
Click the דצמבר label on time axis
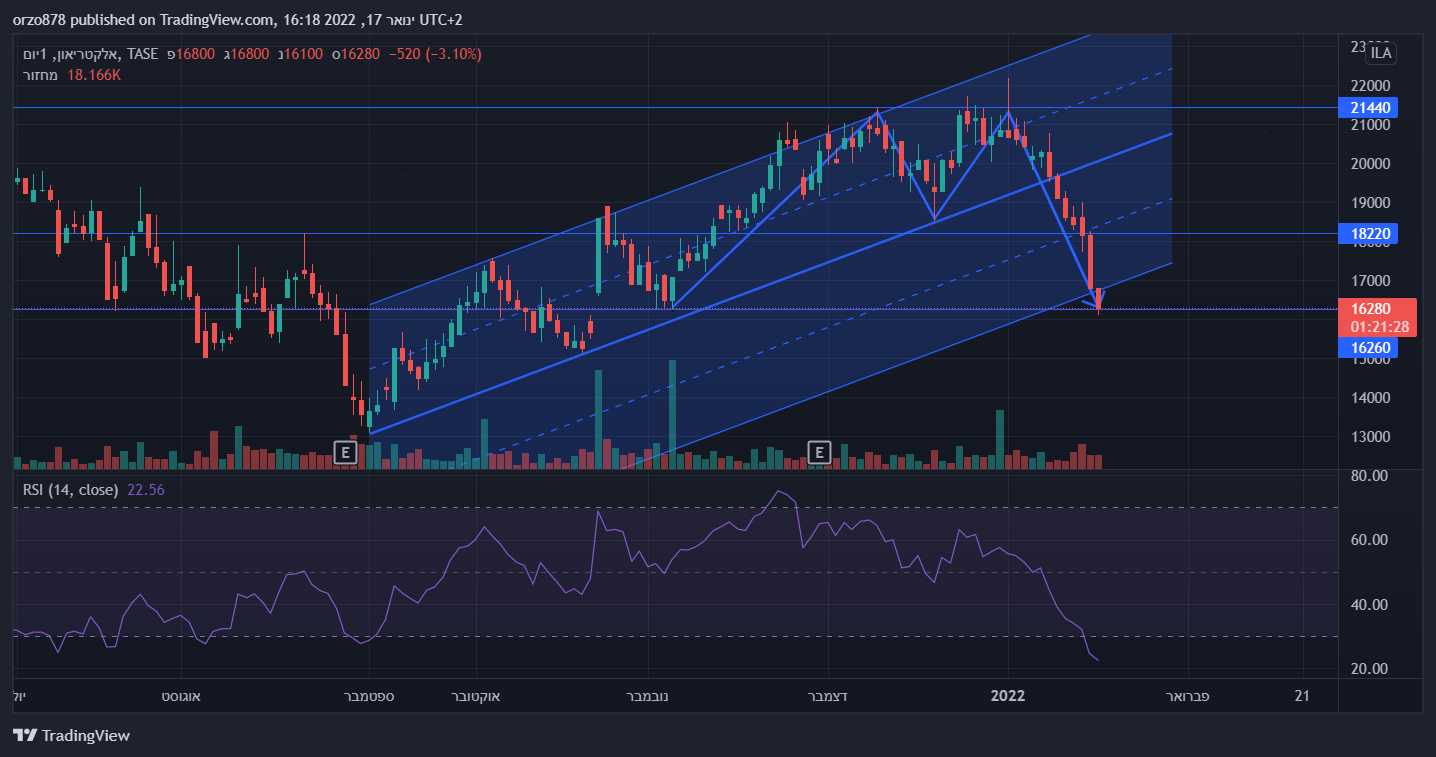click(x=827, y=696)
